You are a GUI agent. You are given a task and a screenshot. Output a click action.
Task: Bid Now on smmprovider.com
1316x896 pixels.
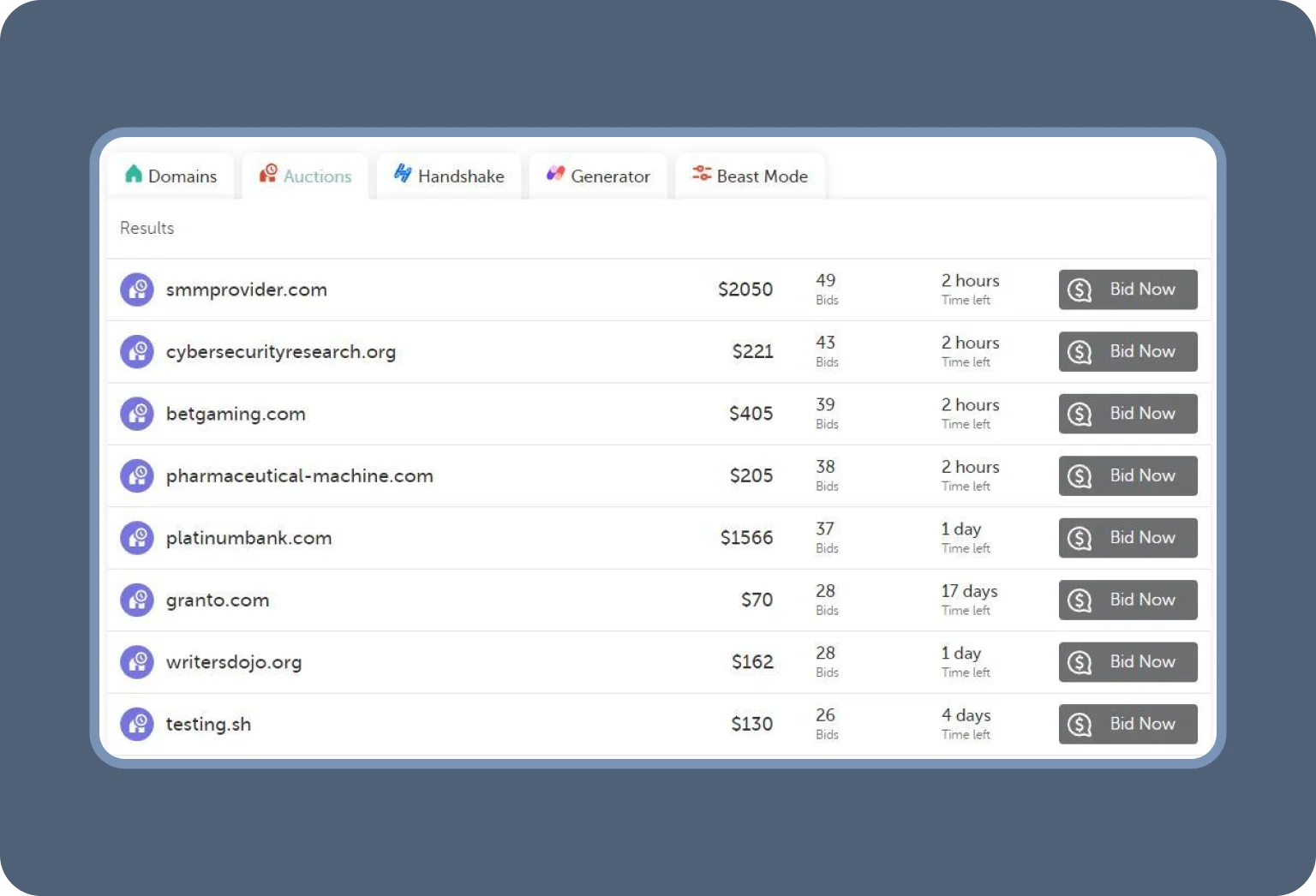[x=1128, y=290]
